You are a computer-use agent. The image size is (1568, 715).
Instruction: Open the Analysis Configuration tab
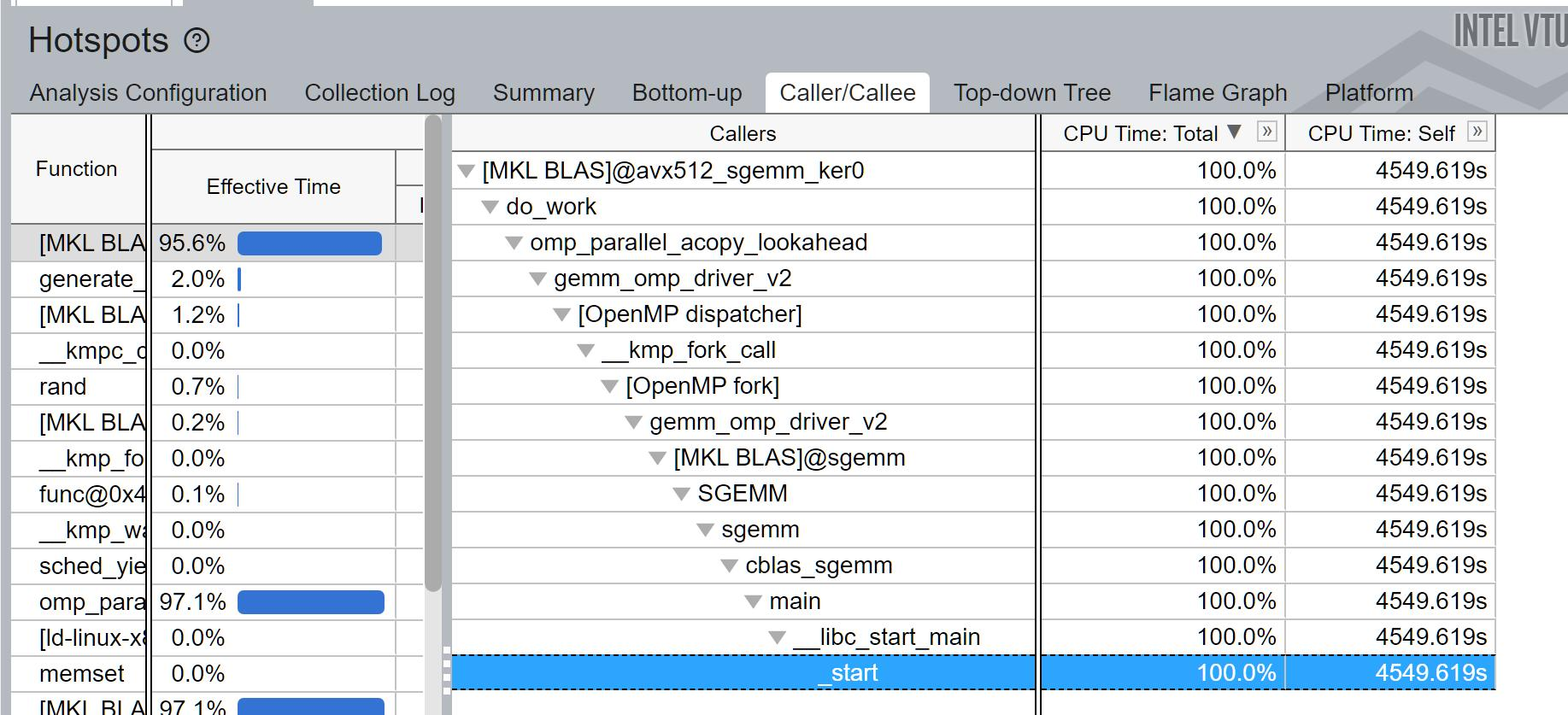click(149, 92)
